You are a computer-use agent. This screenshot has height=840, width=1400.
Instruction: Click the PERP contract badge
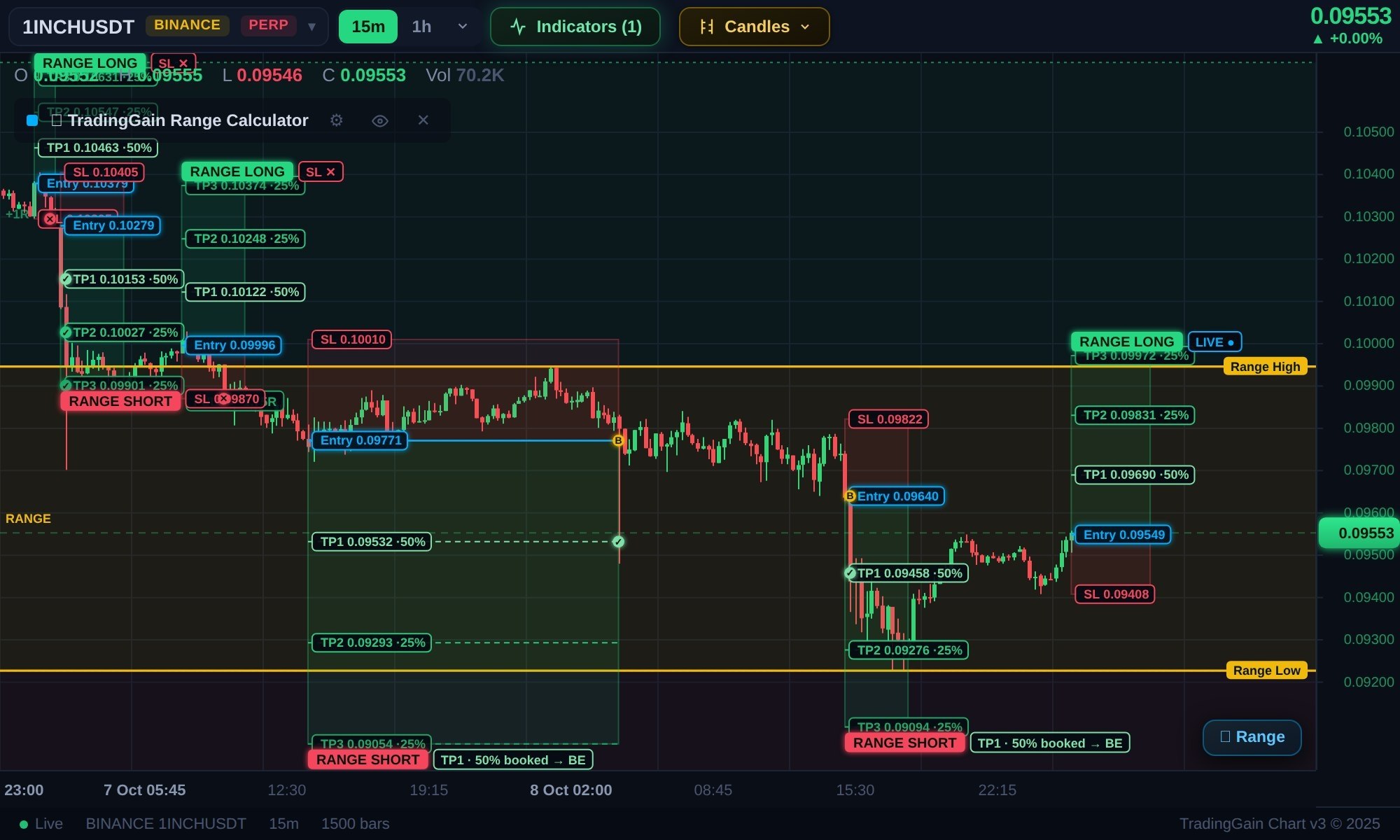[x=268, y=25]
